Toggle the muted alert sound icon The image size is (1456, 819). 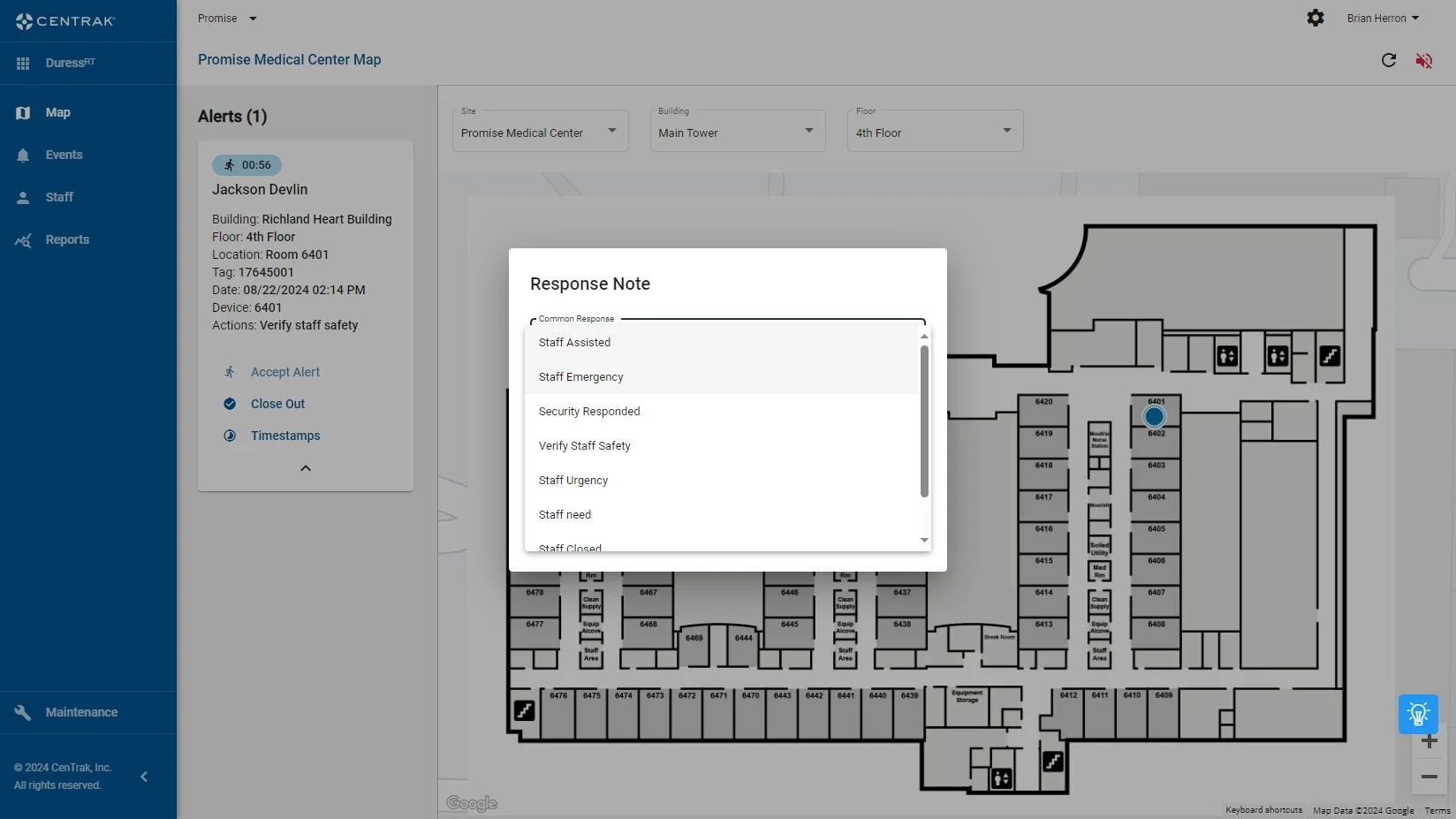[x=1424, y=60]
